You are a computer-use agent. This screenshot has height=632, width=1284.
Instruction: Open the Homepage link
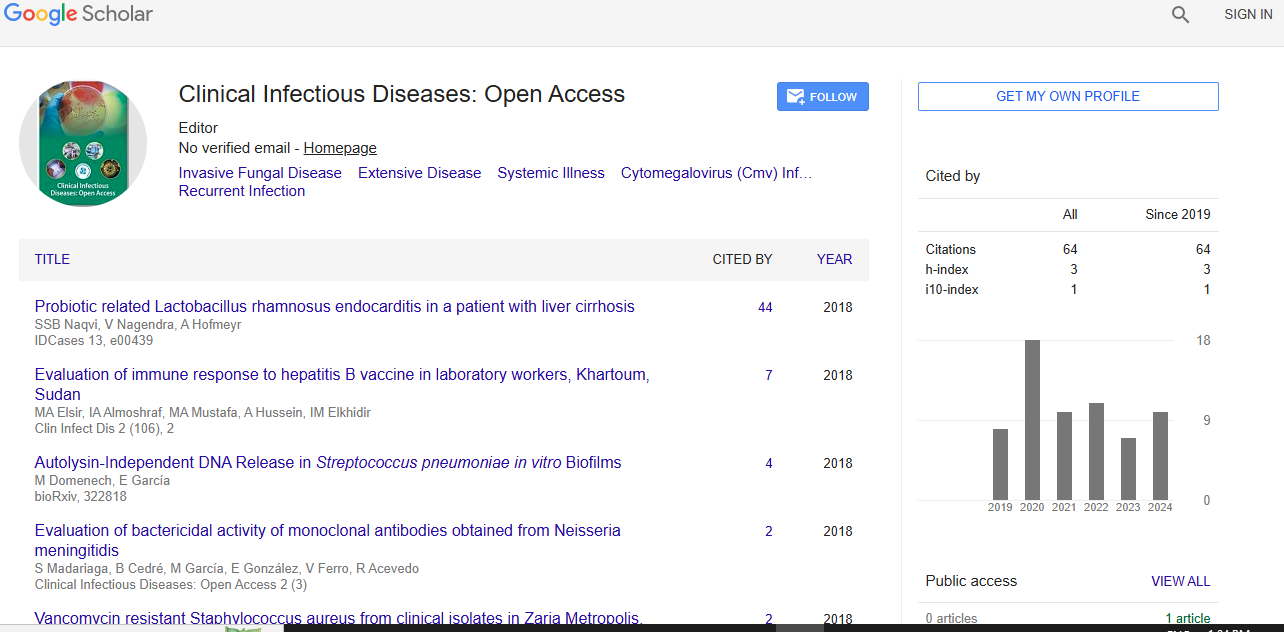click(x=340, y=148)
